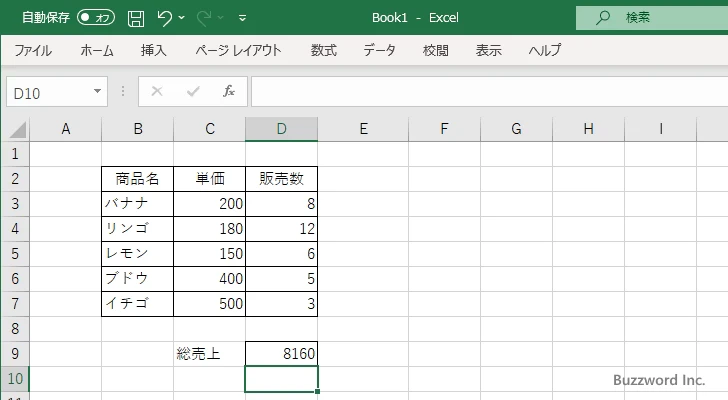Select column B header
This screenshot has height=400, width=728.
pyautogui.click(x=137, y=129)
